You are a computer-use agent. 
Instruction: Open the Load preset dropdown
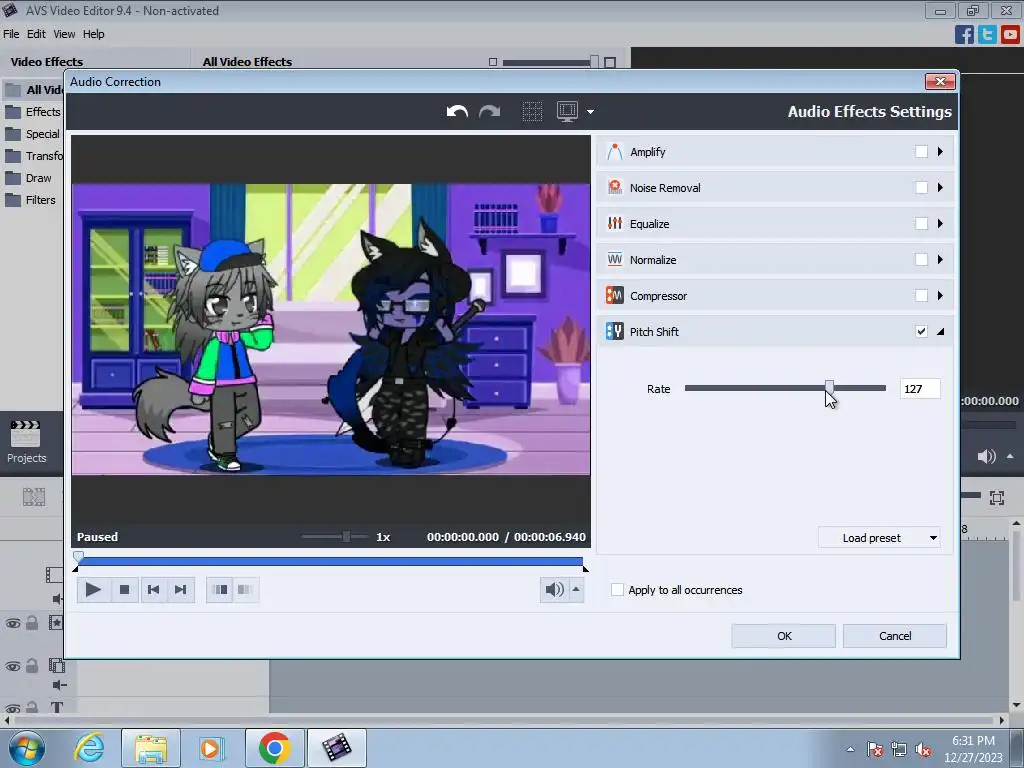pos(879,538)
